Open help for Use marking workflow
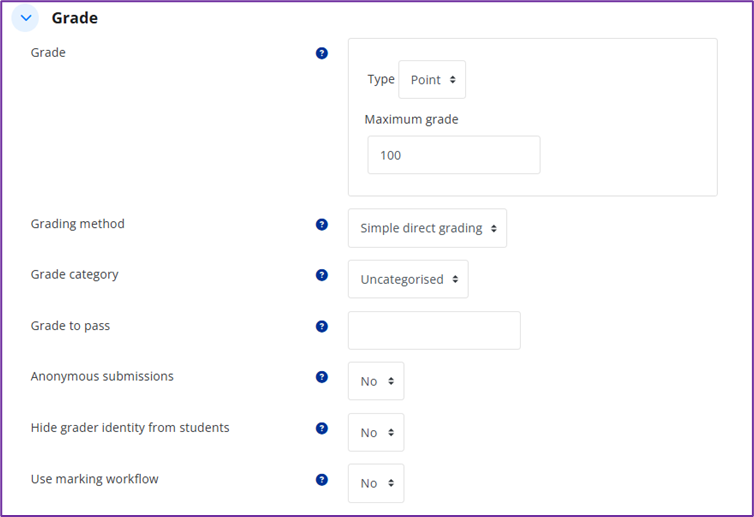The image size is (754, 517). [322, 479]
